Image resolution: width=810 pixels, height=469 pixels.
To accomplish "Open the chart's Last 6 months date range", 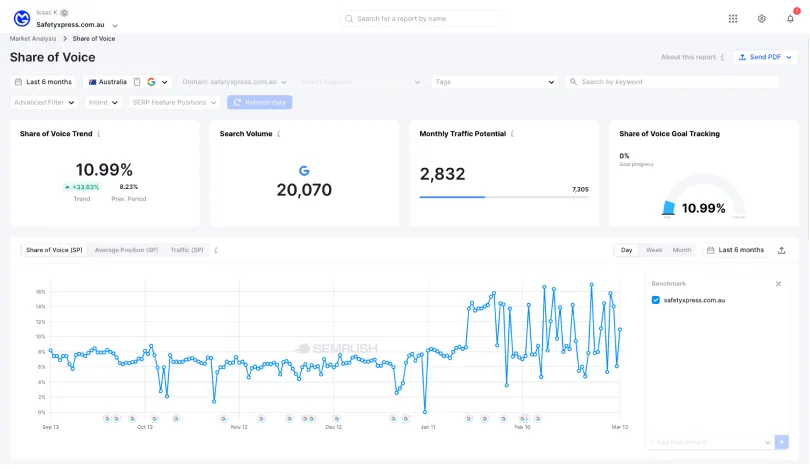I will pos(736,250).
